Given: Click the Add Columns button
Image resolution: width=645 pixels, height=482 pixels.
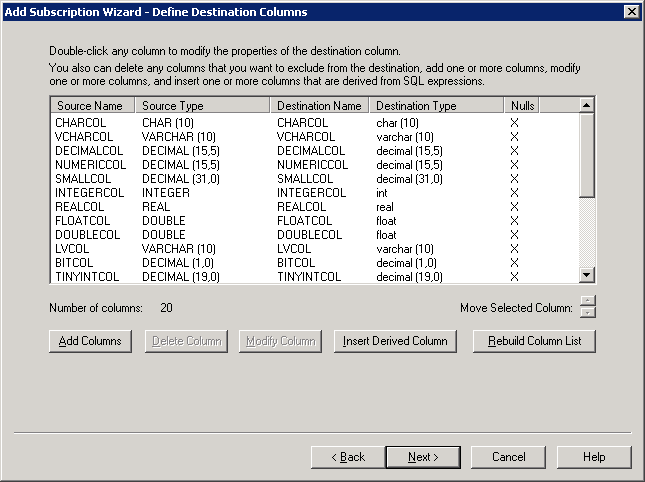Looking at the screenshot, I should click(x=90, y=341).
